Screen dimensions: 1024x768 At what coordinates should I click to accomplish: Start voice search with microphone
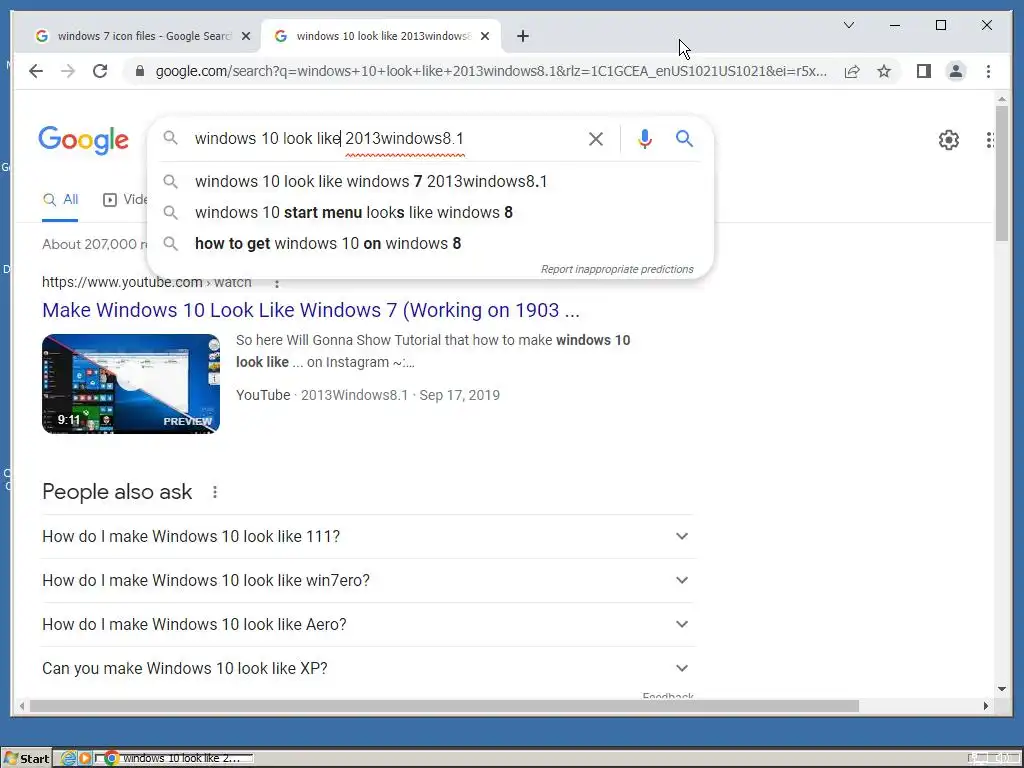[x=645, y=138]
